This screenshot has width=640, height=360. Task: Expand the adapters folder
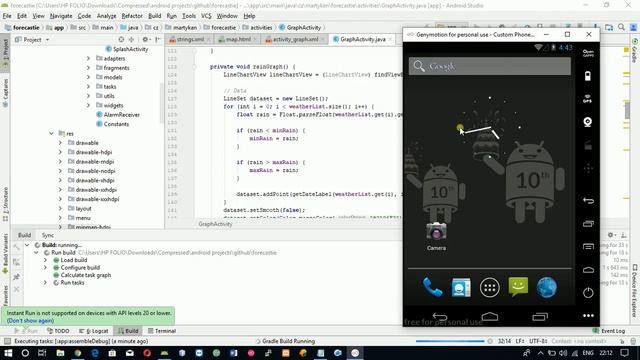tap(89, 58)
